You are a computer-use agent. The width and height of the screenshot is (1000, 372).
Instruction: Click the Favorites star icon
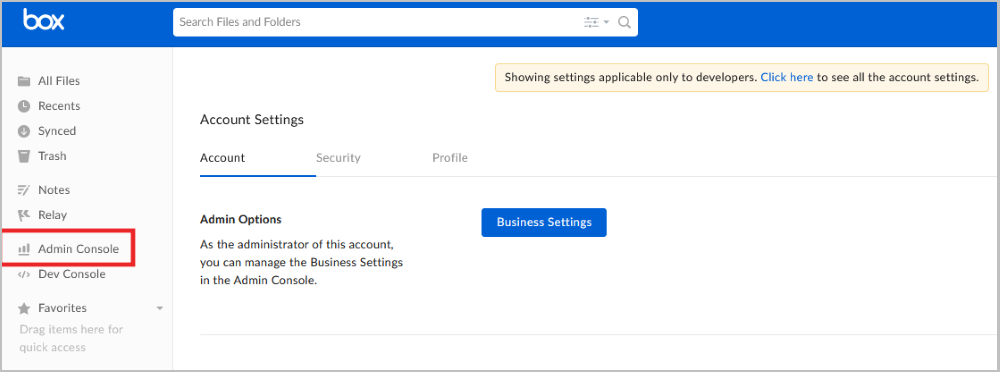[x=24, y=308]
